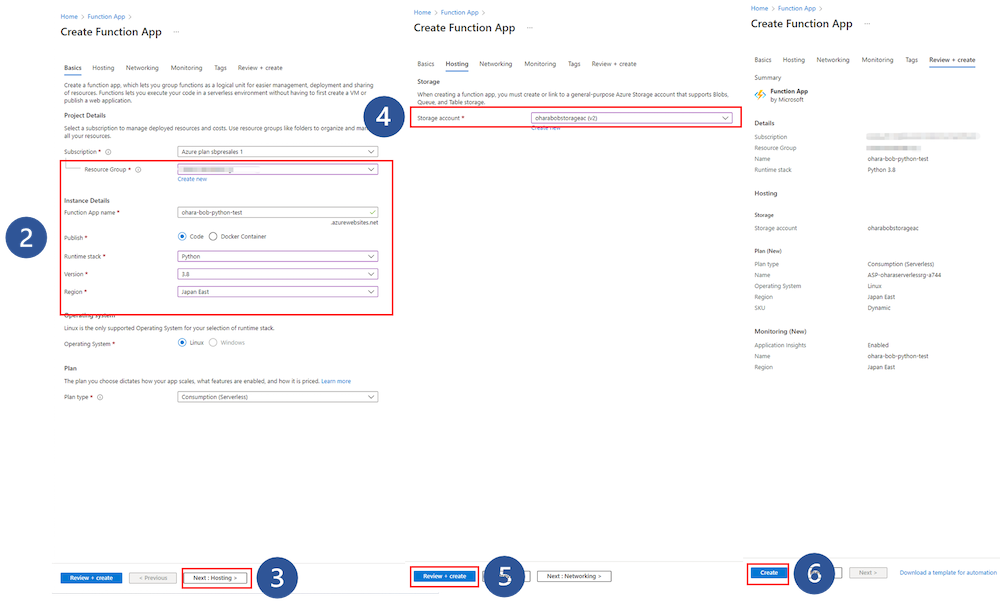
Task: Click the Home breadcrumb on the Basics page
Action: pos(69,17)
